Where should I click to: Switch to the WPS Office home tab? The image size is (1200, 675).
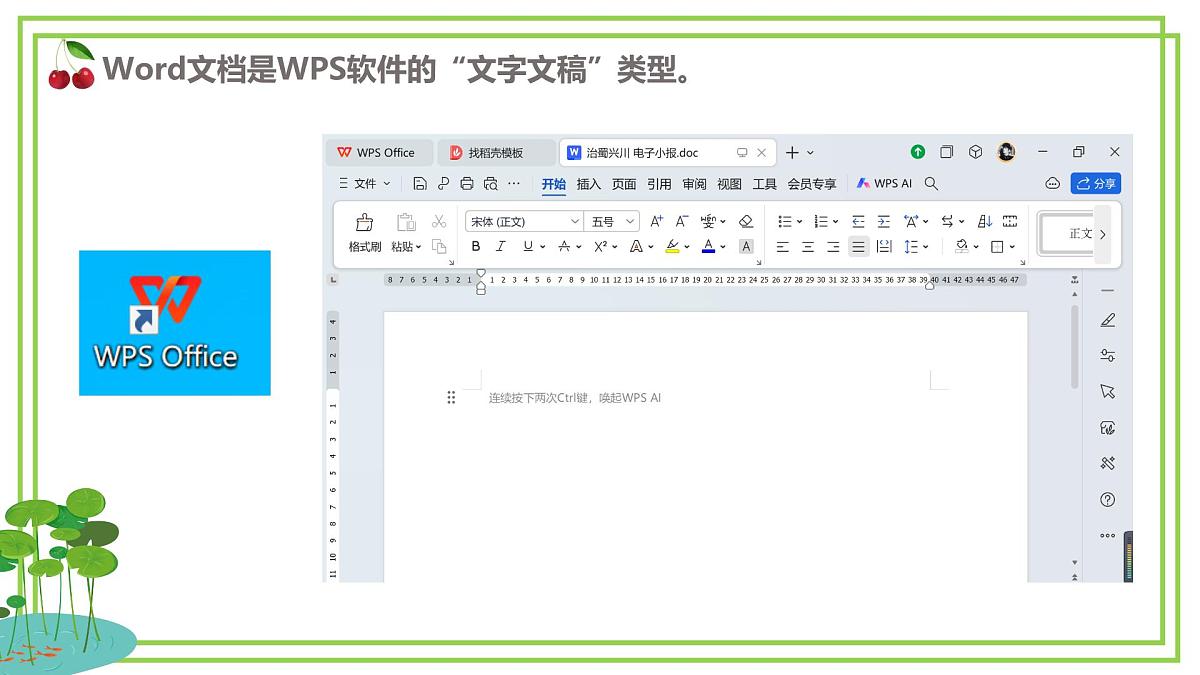[x=379, y=153]
